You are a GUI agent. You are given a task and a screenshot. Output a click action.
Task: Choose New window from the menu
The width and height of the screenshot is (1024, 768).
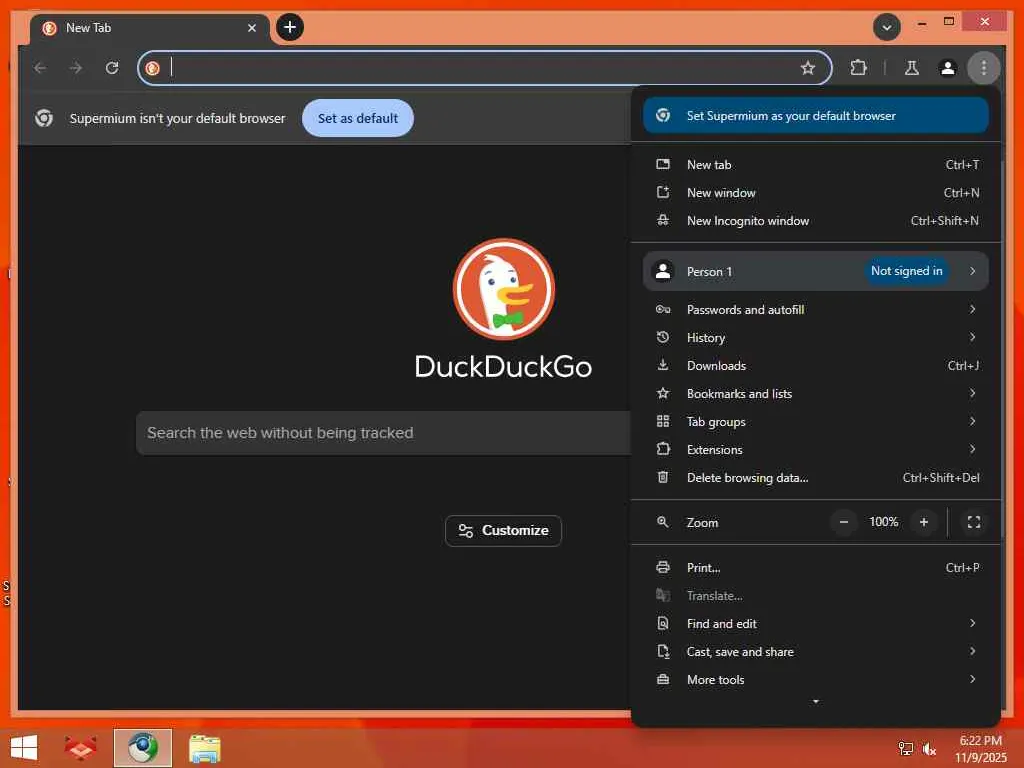(x=816, y=193)
